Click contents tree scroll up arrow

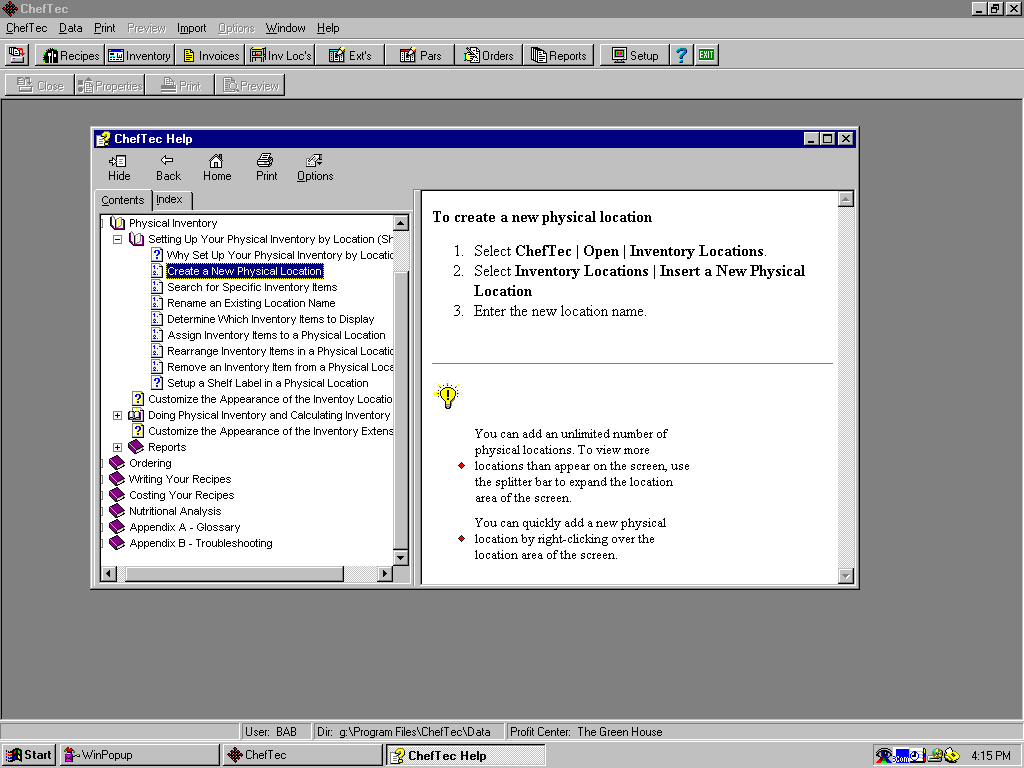click(401, 223)
